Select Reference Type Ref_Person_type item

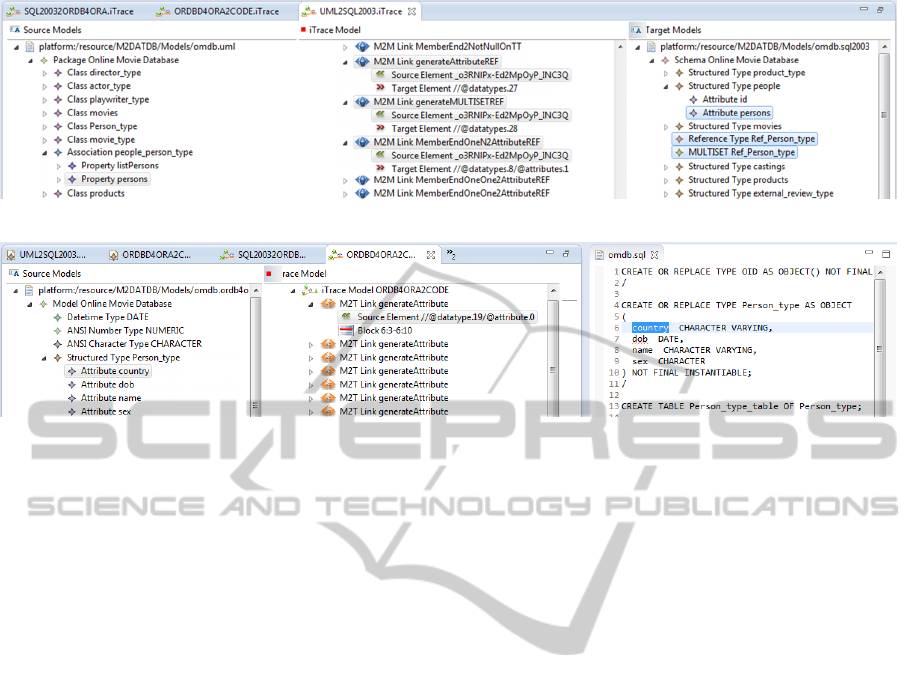(x=751, y=139)
